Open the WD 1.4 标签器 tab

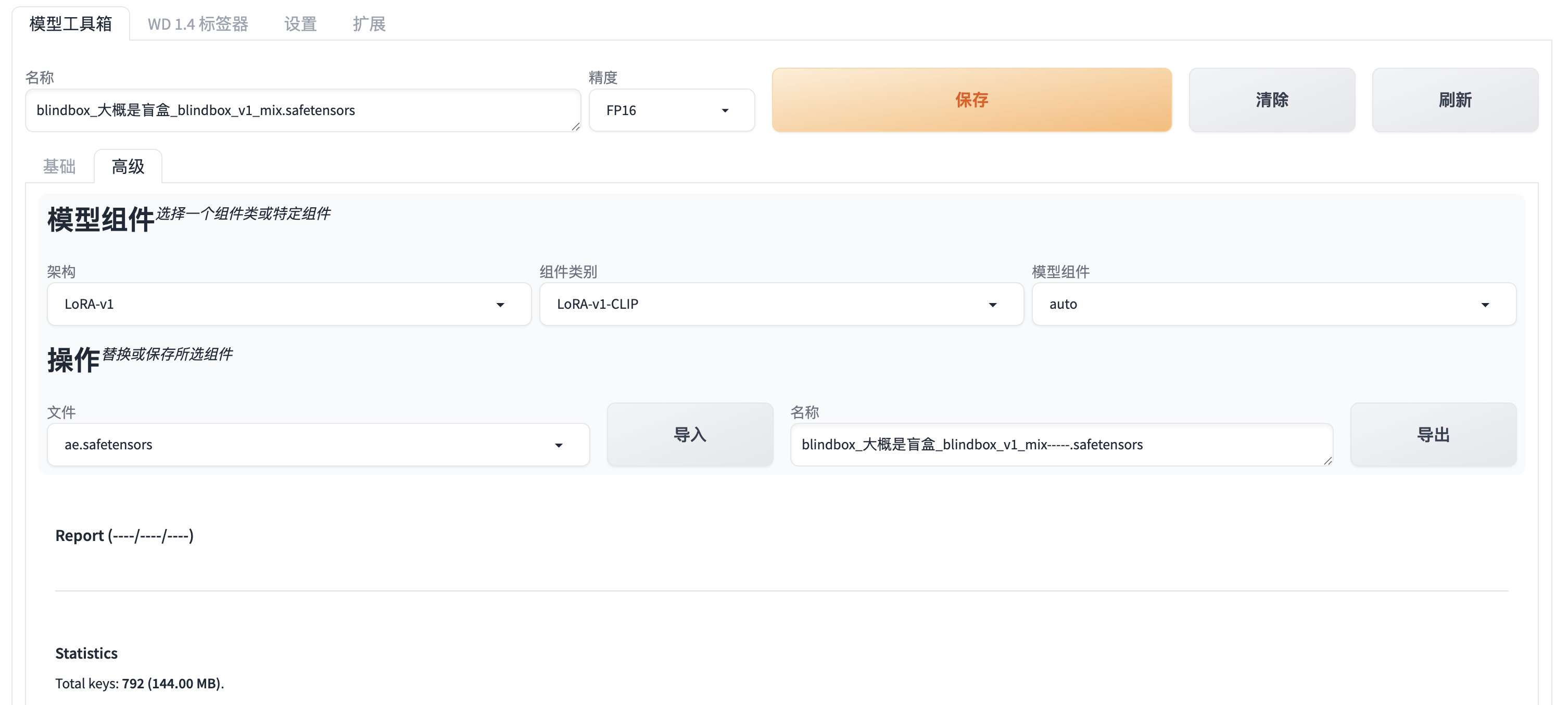pos(198,24)
